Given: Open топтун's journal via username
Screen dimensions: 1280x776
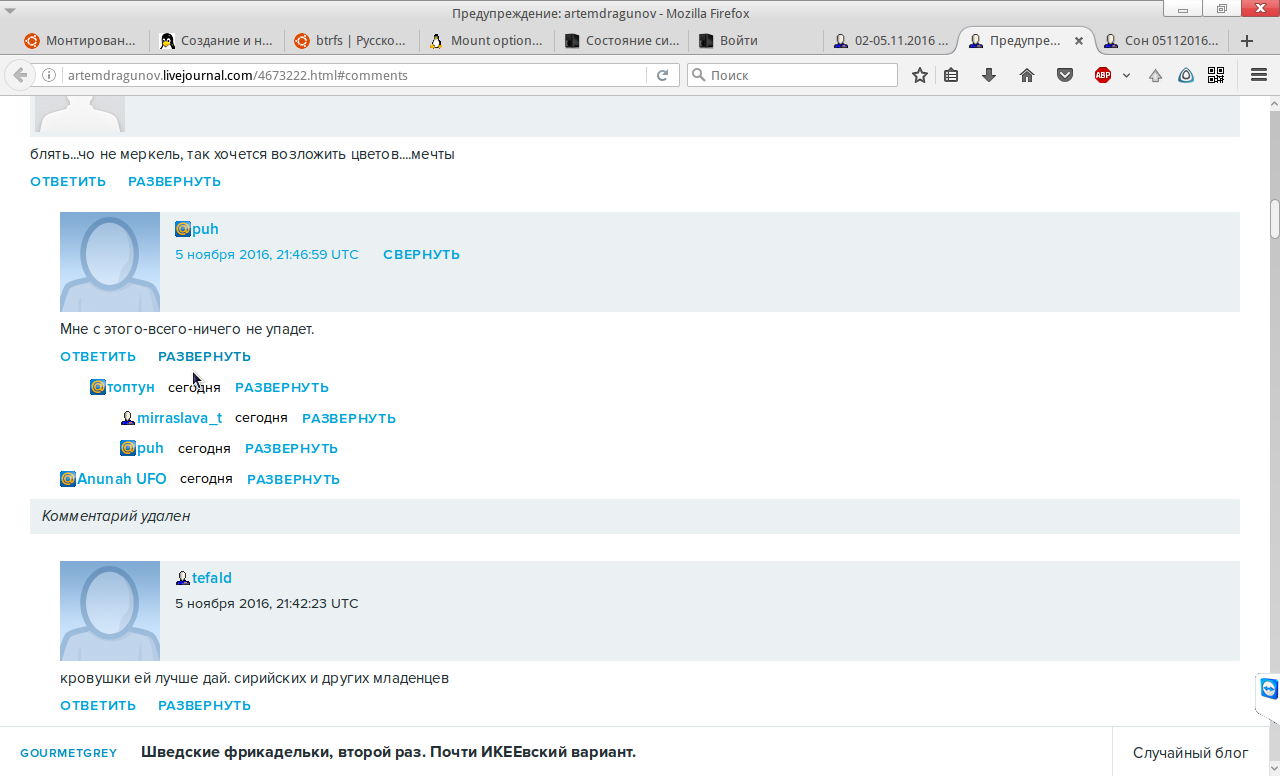Looking at the screenshot, I should tap(131, 387).
